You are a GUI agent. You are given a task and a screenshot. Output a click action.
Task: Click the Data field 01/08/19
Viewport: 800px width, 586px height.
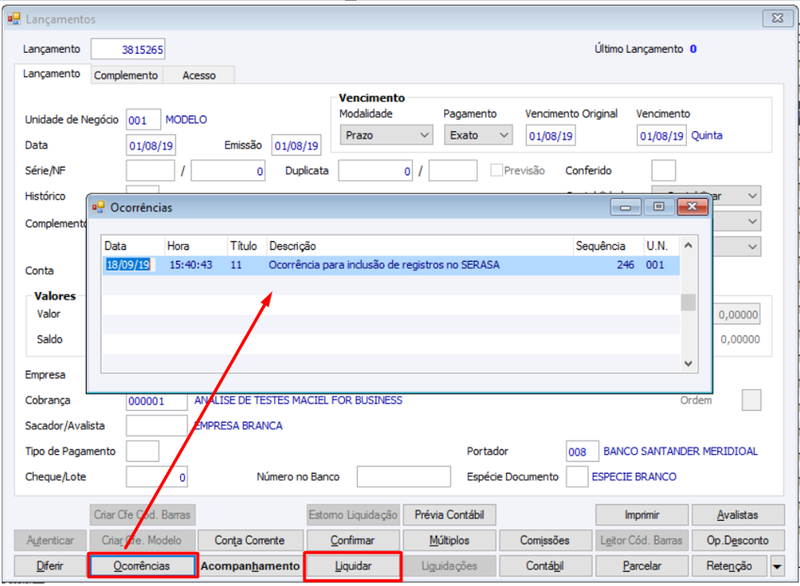point(151,146)
